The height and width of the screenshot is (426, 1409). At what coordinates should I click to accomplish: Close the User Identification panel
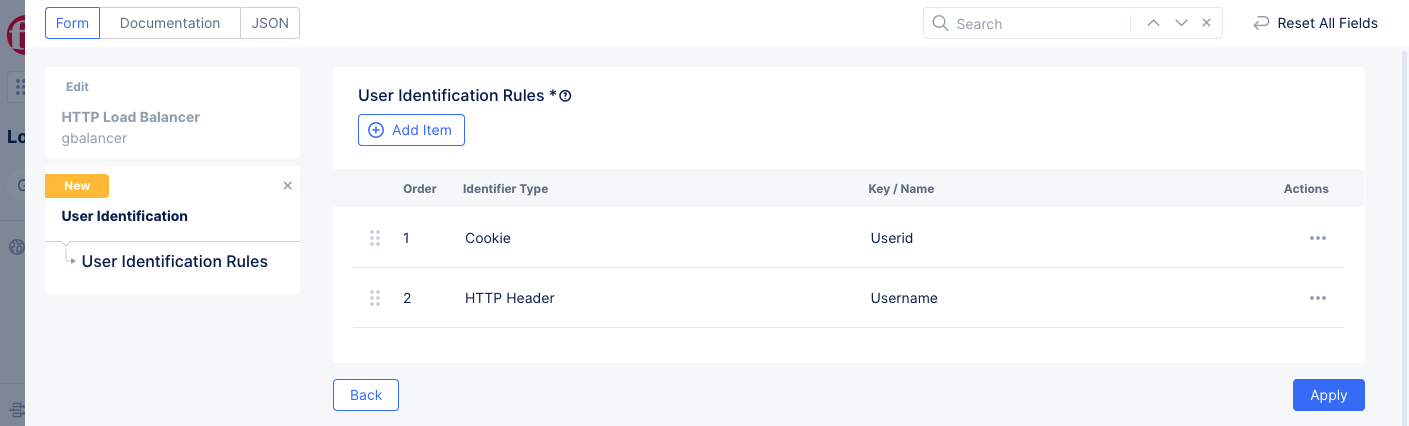[288, 186]
